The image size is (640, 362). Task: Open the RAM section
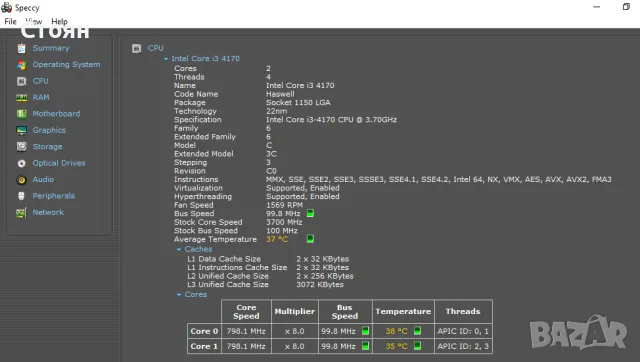coord(41,97)
